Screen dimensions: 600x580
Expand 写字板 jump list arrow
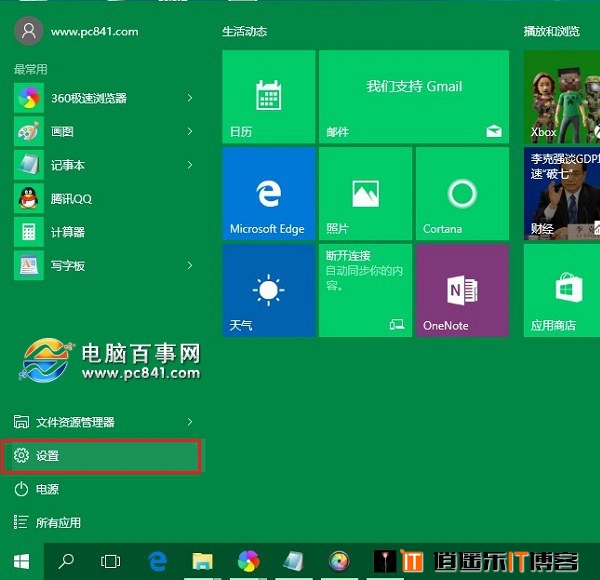(x=190, y=266)
